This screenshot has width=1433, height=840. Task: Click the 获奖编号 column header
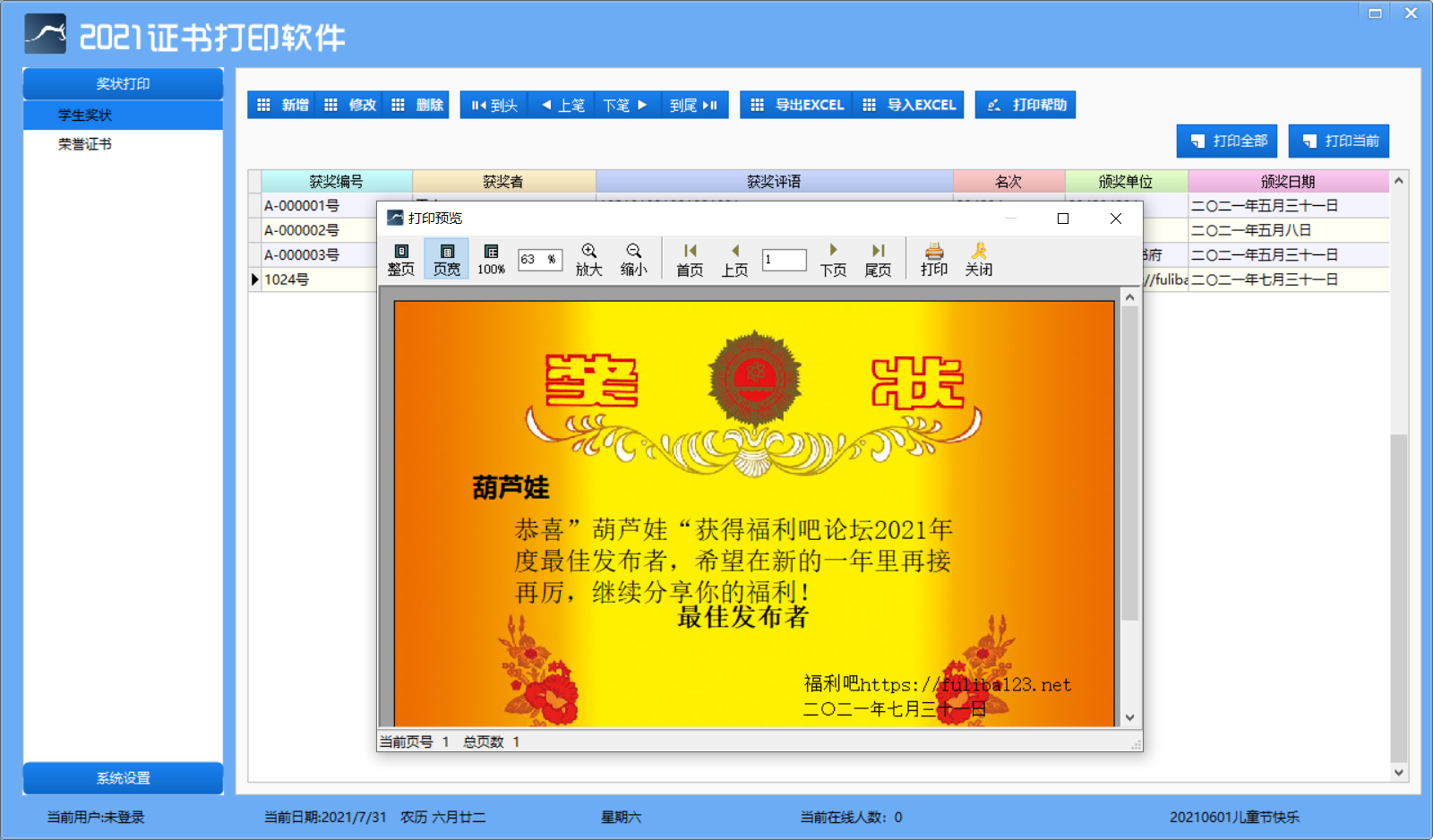[x=337, y=182]
